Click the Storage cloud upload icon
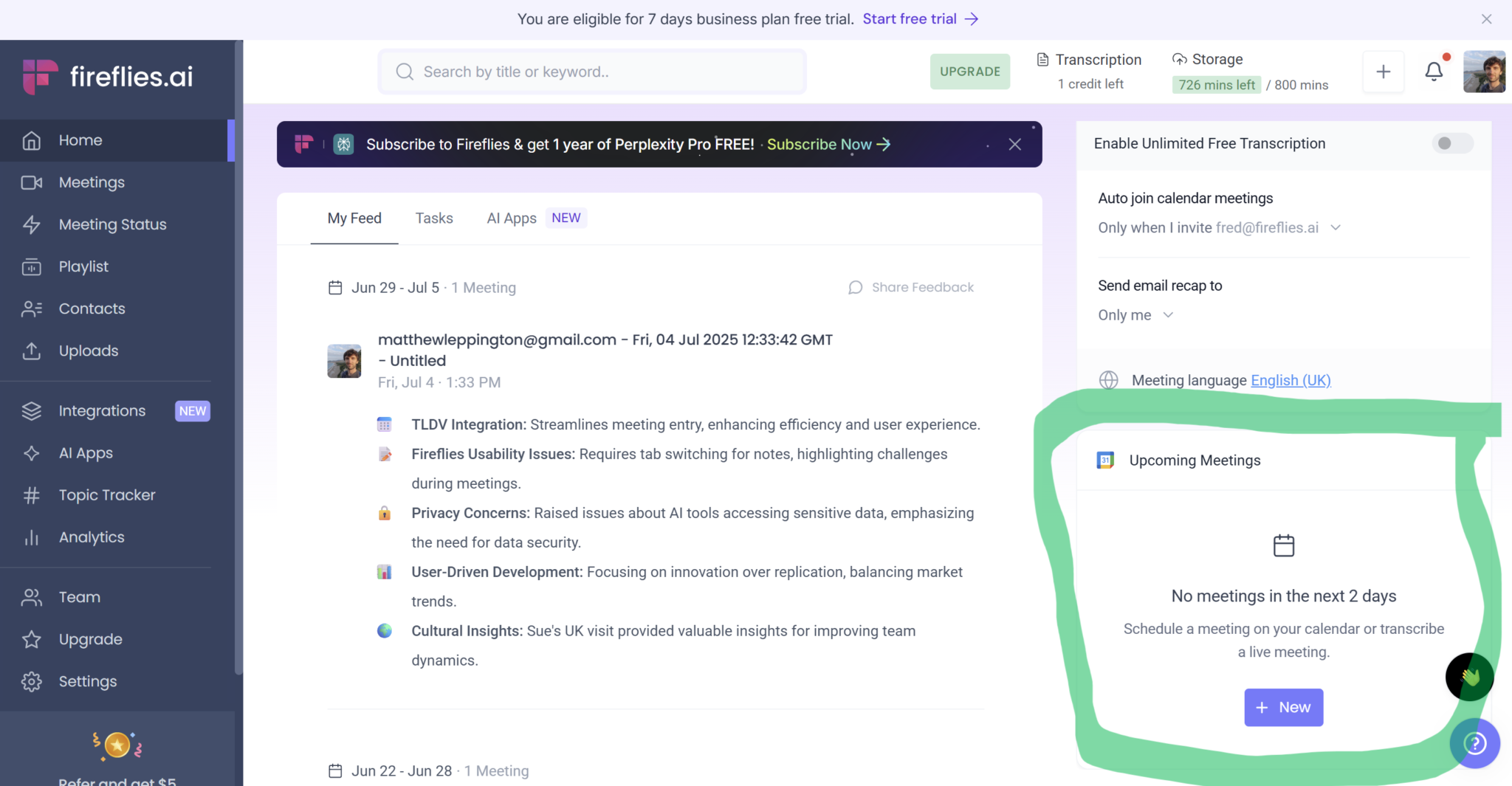 1180,59
